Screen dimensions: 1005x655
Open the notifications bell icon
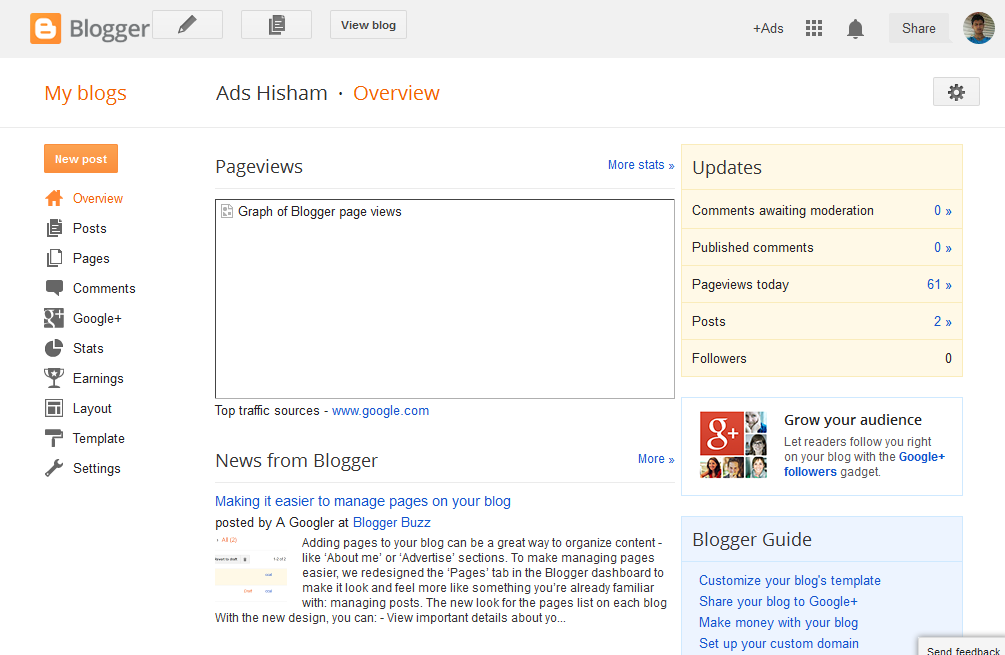point(855,29)
